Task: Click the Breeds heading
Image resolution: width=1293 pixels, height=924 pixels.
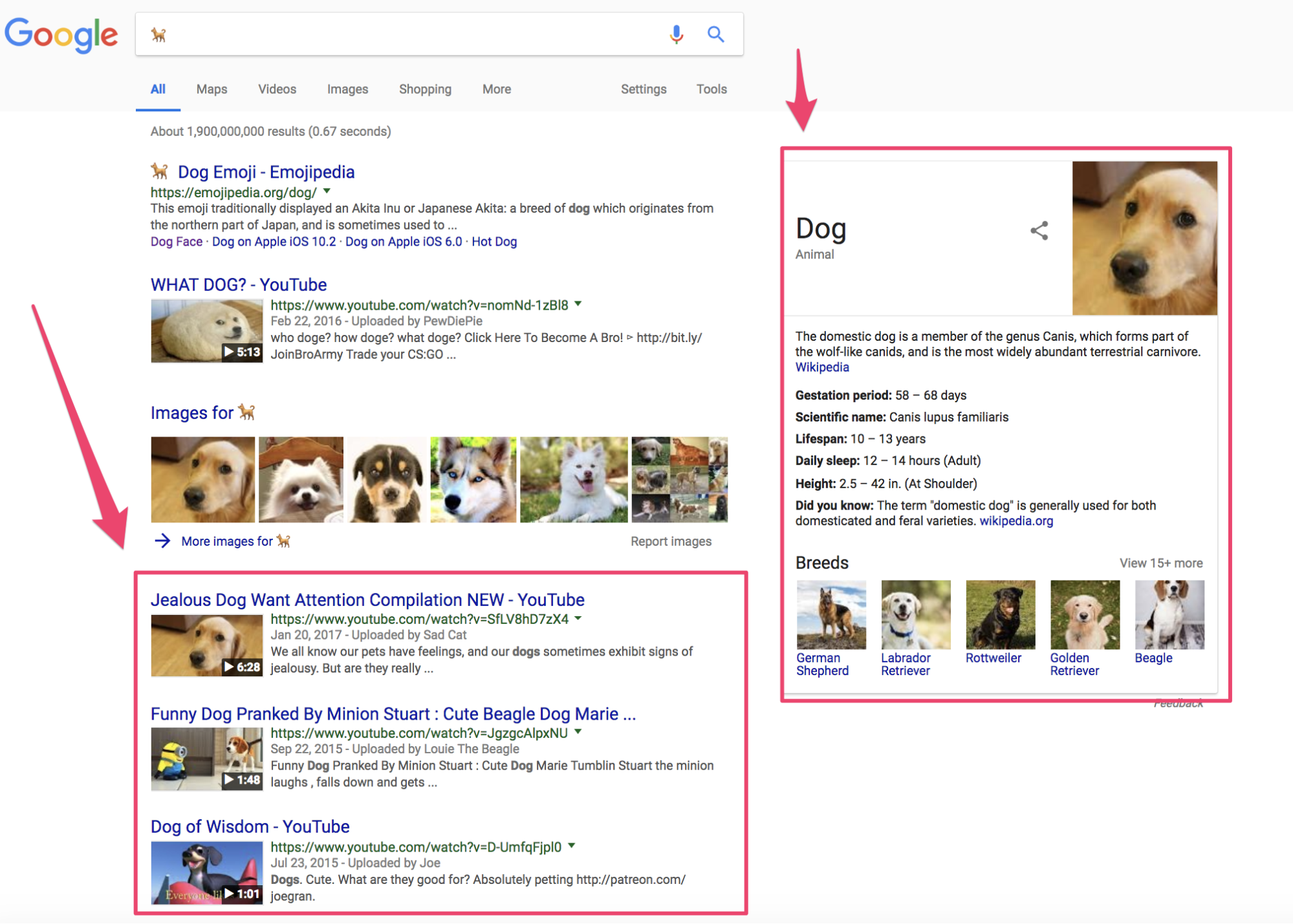Action: pyautogui.click(x=821, y=563)
